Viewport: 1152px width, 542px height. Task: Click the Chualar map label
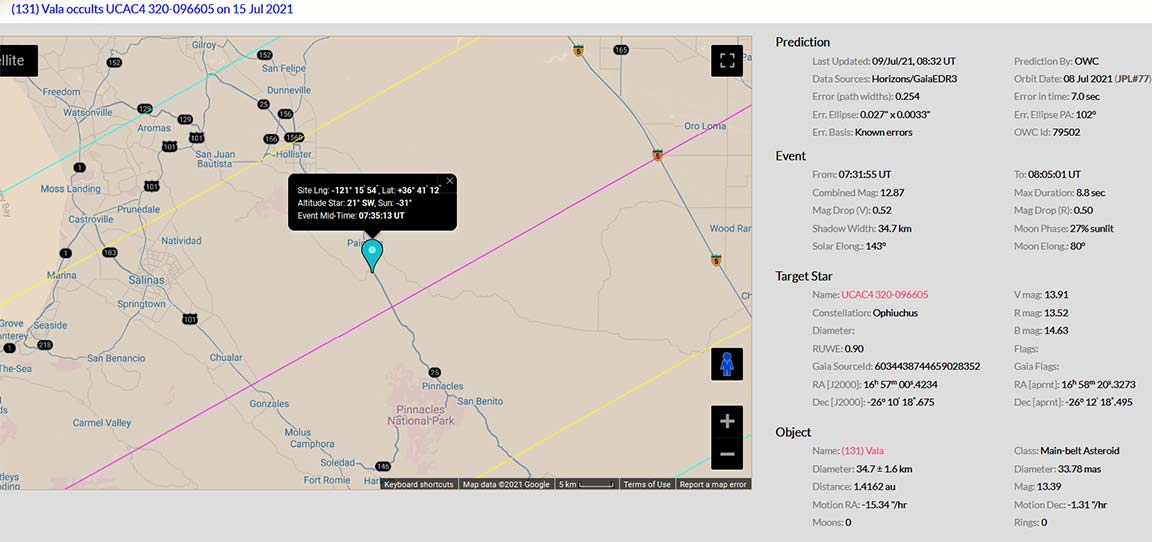click(x=228, y=358)
